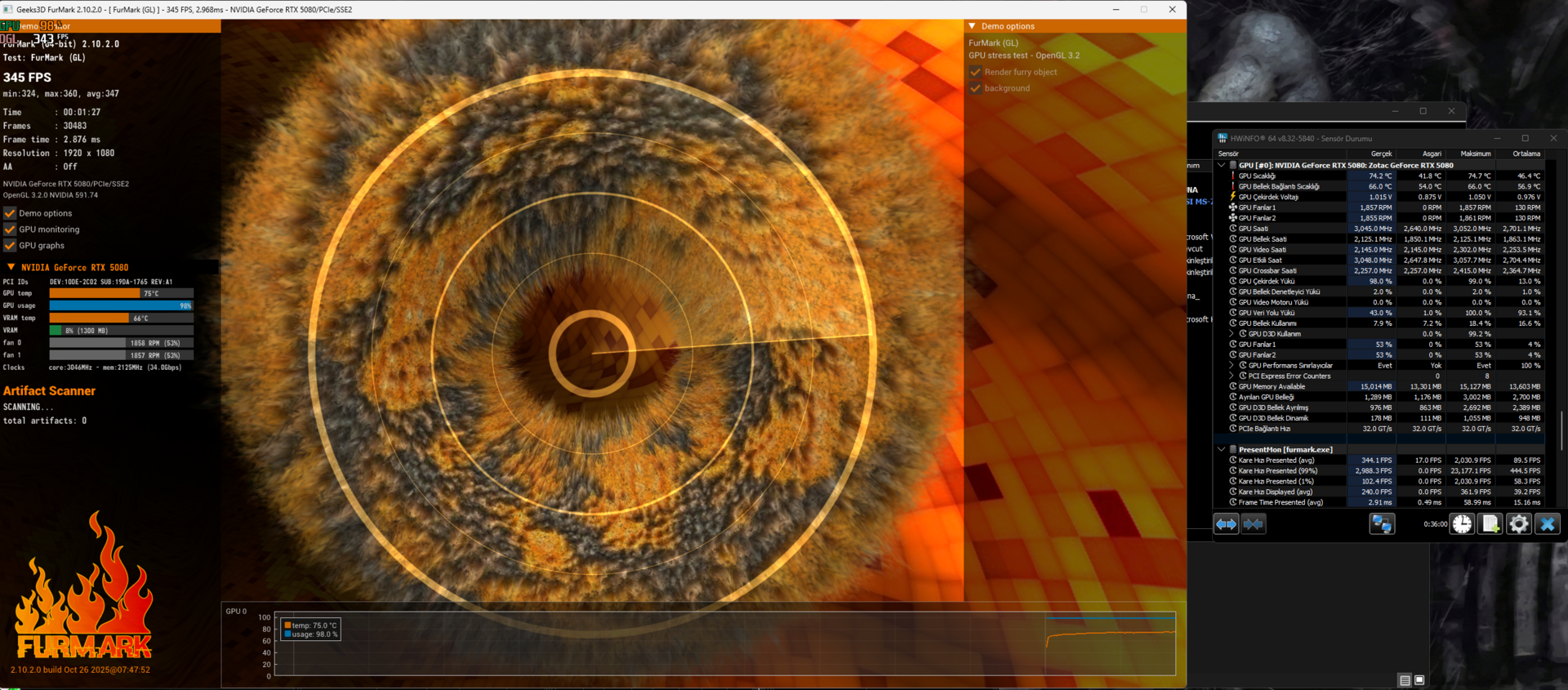
Task: Expand the GPU D3D Kullanım row
Action: [x=1232, y=334]
